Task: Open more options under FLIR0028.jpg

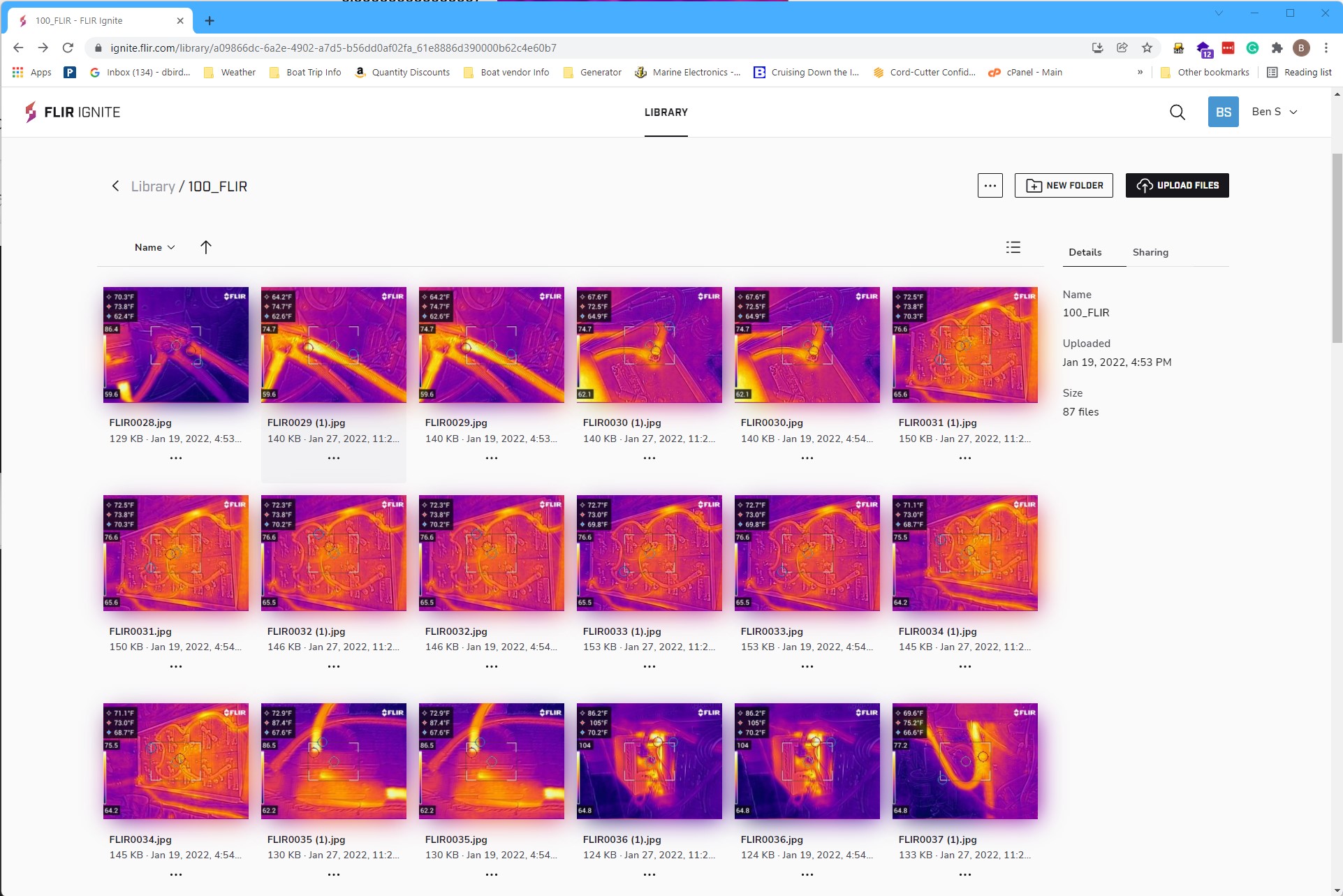Action: (175, 459)
